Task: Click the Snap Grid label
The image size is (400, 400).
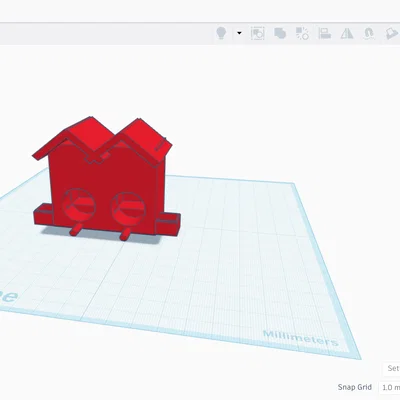Action: [354, 387]
